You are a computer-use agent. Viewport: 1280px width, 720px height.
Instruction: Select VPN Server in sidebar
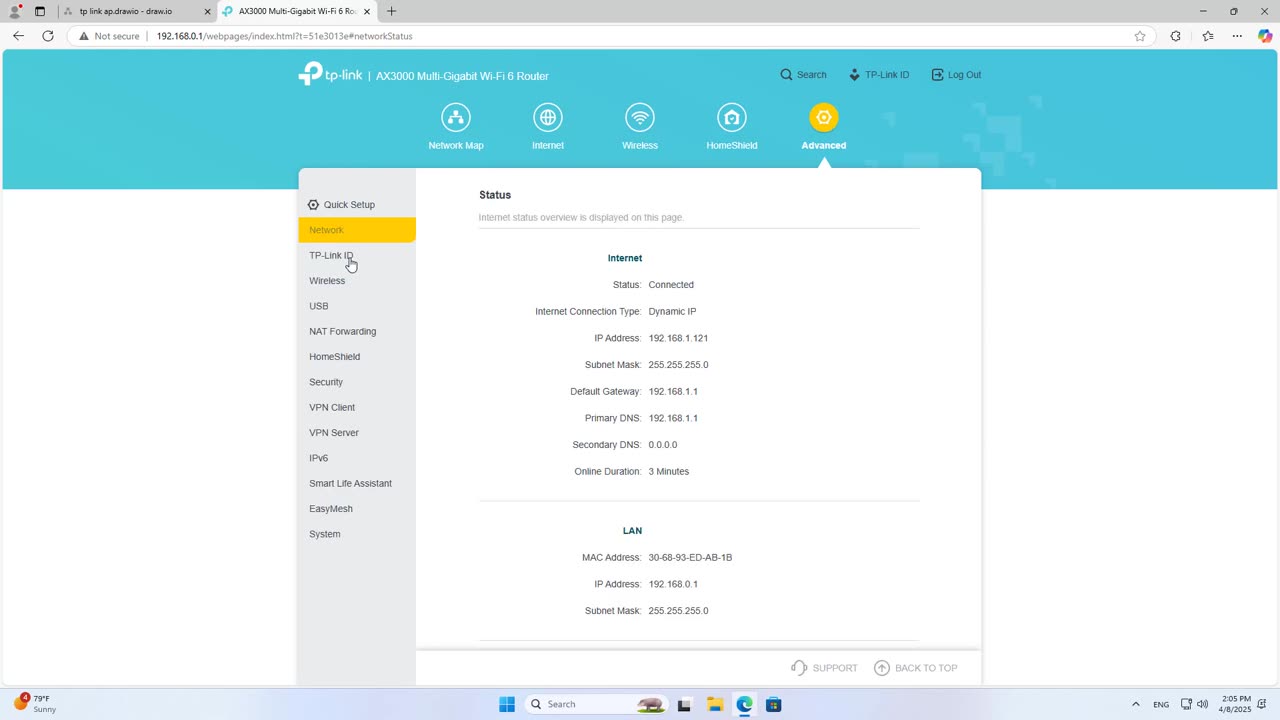pos(357,433)
